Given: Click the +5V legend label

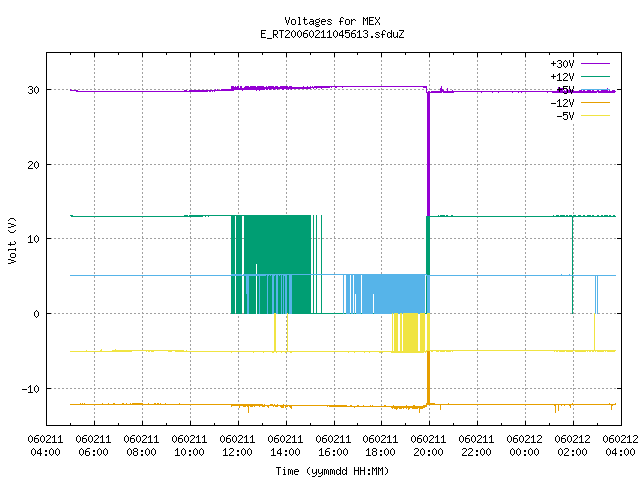Looking at the screenshot, I should (565, 90).
